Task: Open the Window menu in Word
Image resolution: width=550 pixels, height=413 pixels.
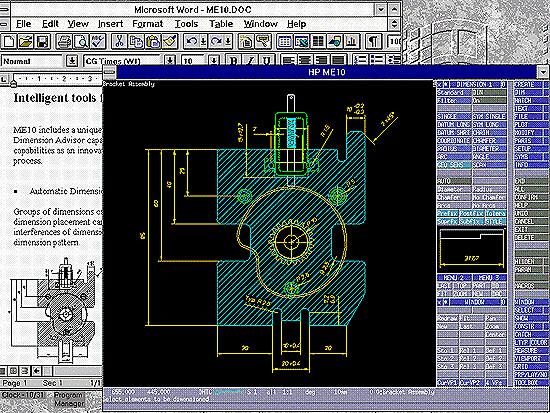Action: coord(261,24)
